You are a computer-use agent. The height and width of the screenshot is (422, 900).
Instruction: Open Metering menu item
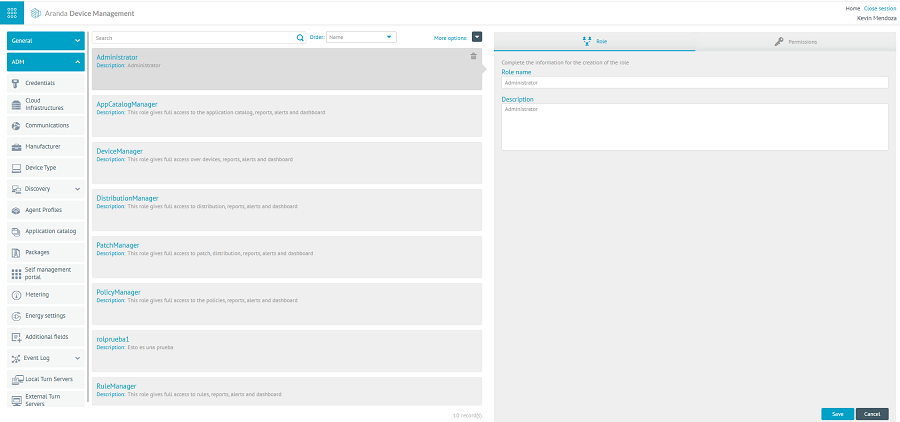coord(46,295)
